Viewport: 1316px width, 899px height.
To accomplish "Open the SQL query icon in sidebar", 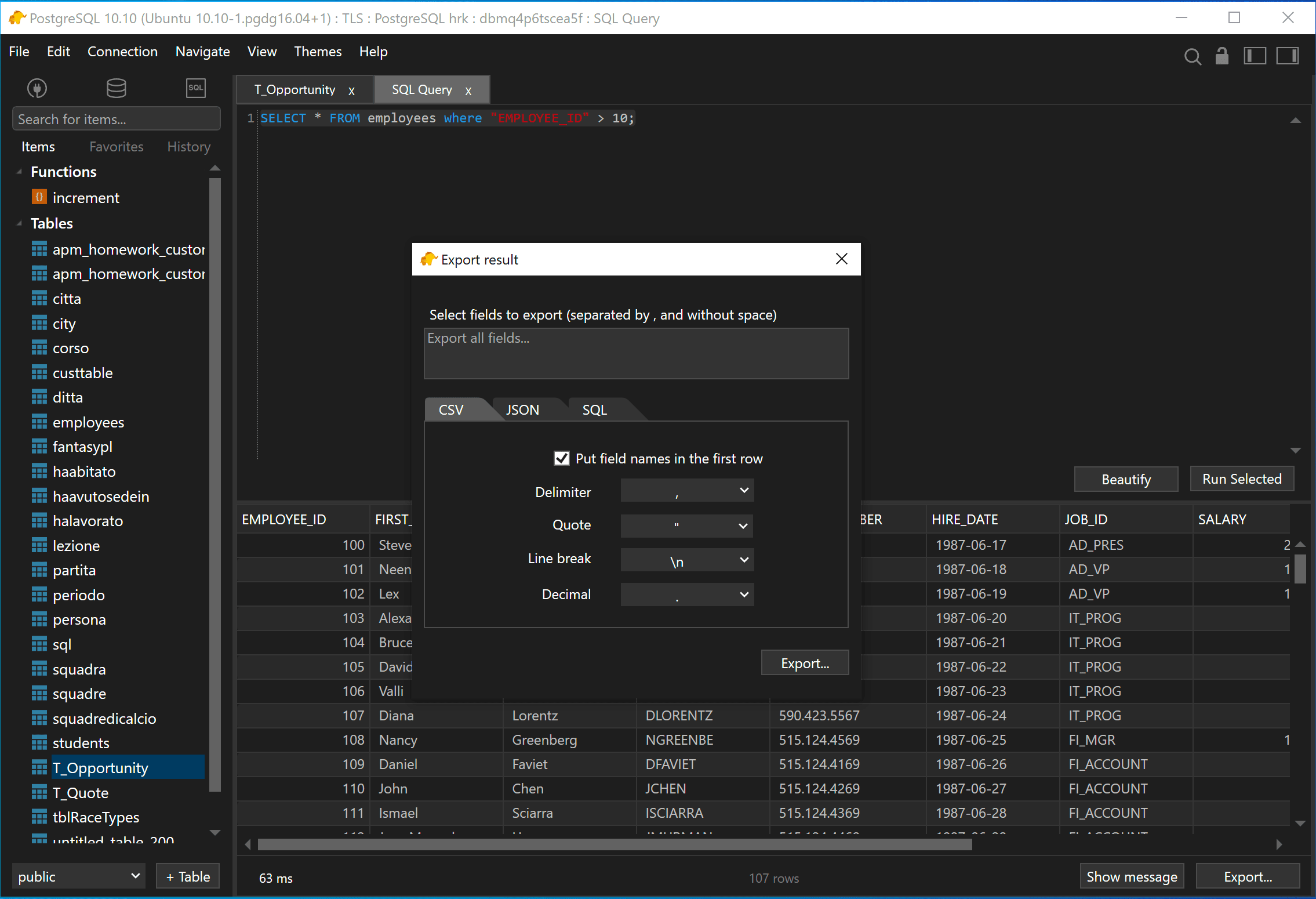I will tap(195, 88).
